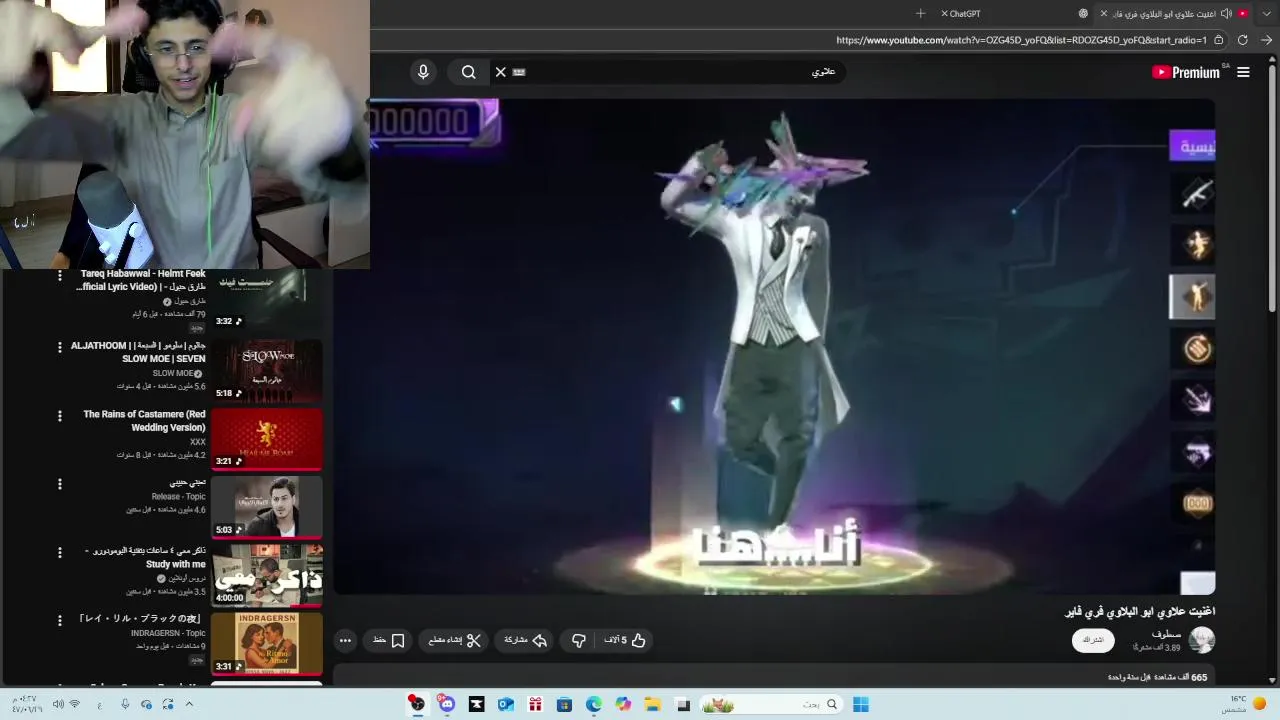Open options for INDRAGERSN - Topic row
Screen dimensions: 1280x720
click(60, 620)
